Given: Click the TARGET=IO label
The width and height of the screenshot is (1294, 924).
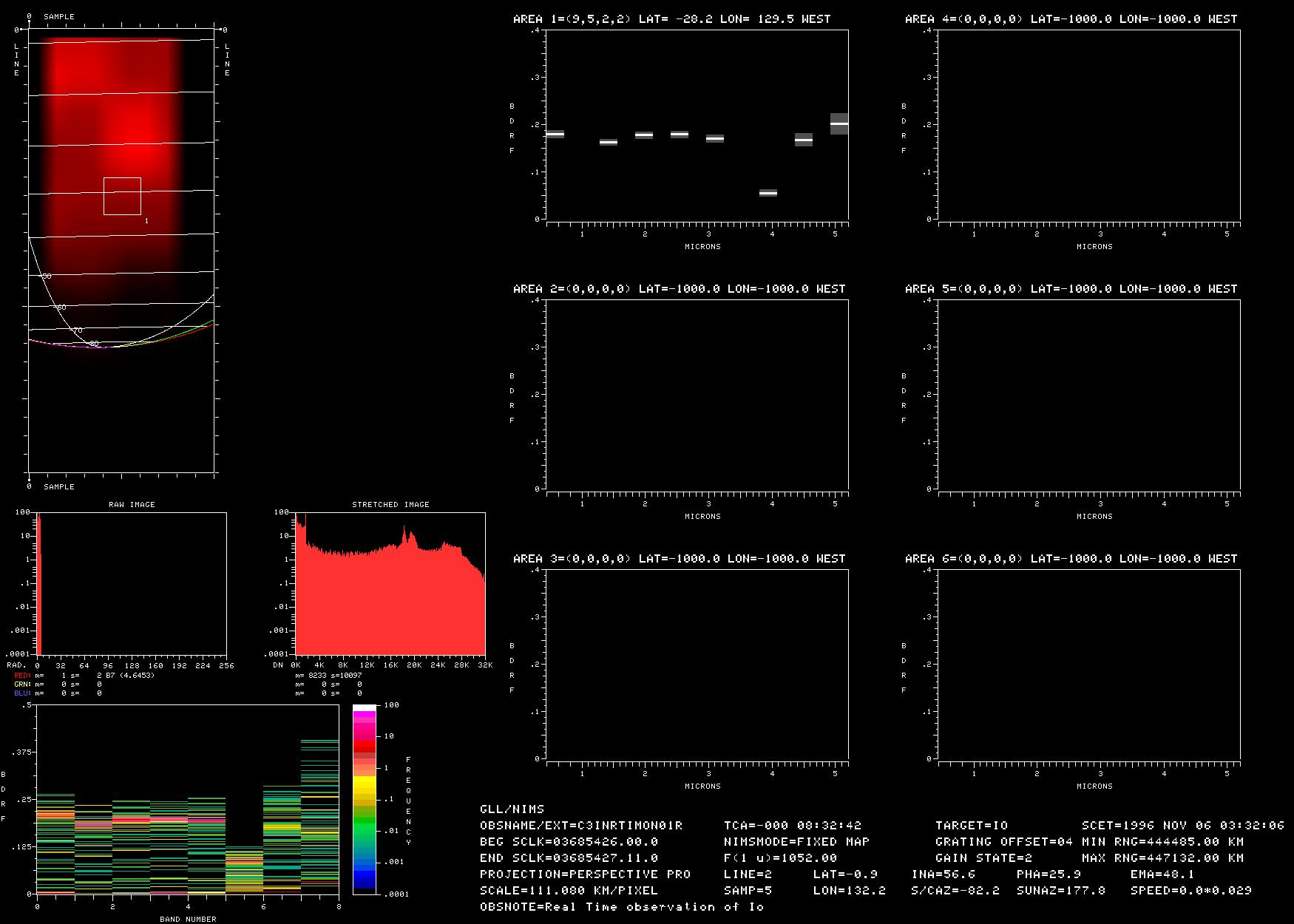Looking at the screenshot, I should click(971, 825).
